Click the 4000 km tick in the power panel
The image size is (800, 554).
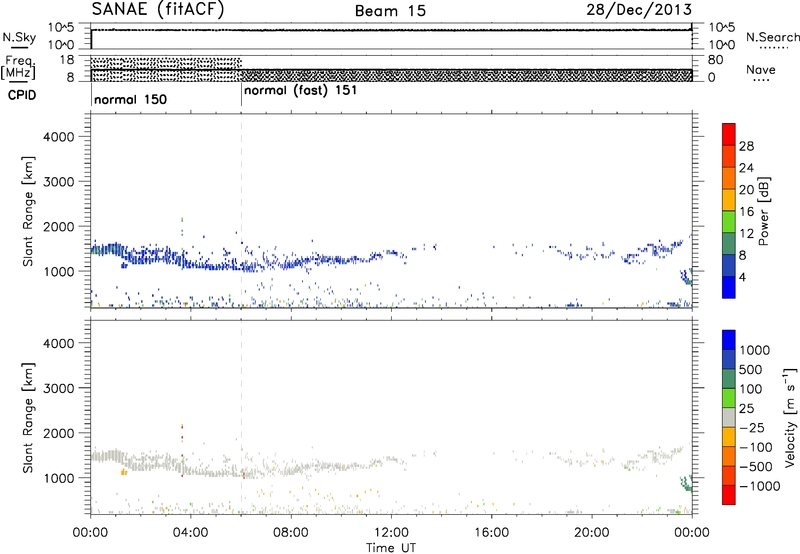[x=59, y=137]
